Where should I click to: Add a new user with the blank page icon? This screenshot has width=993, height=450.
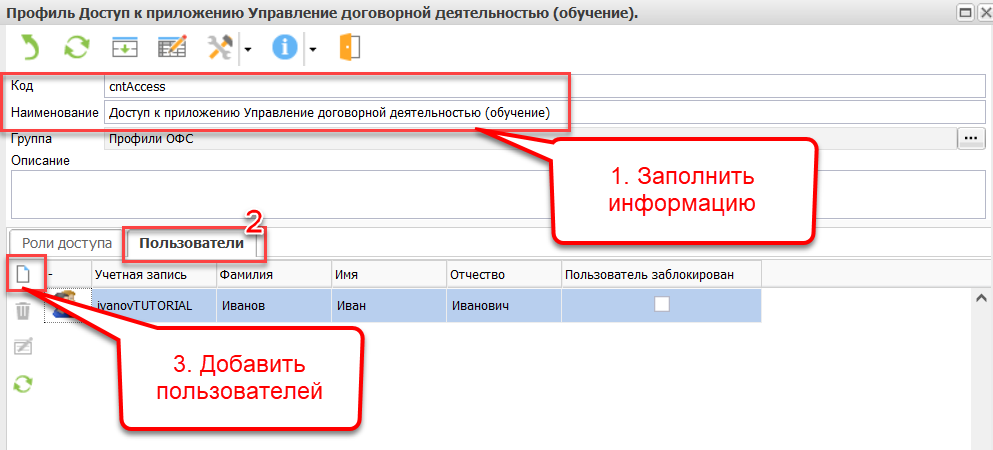pyautogui.click(x=23, y=273)
